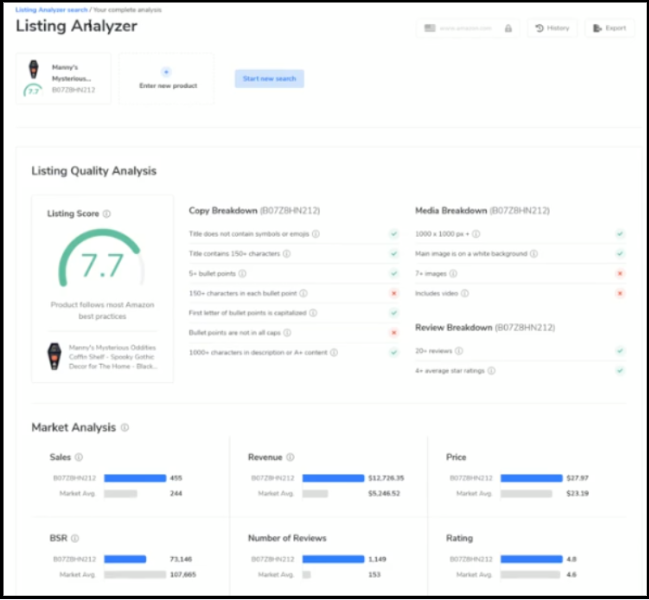This screenshot has width=649, height=600.
Task: Click the market average revenue $5,246.52
Action: tap(384, 494)
